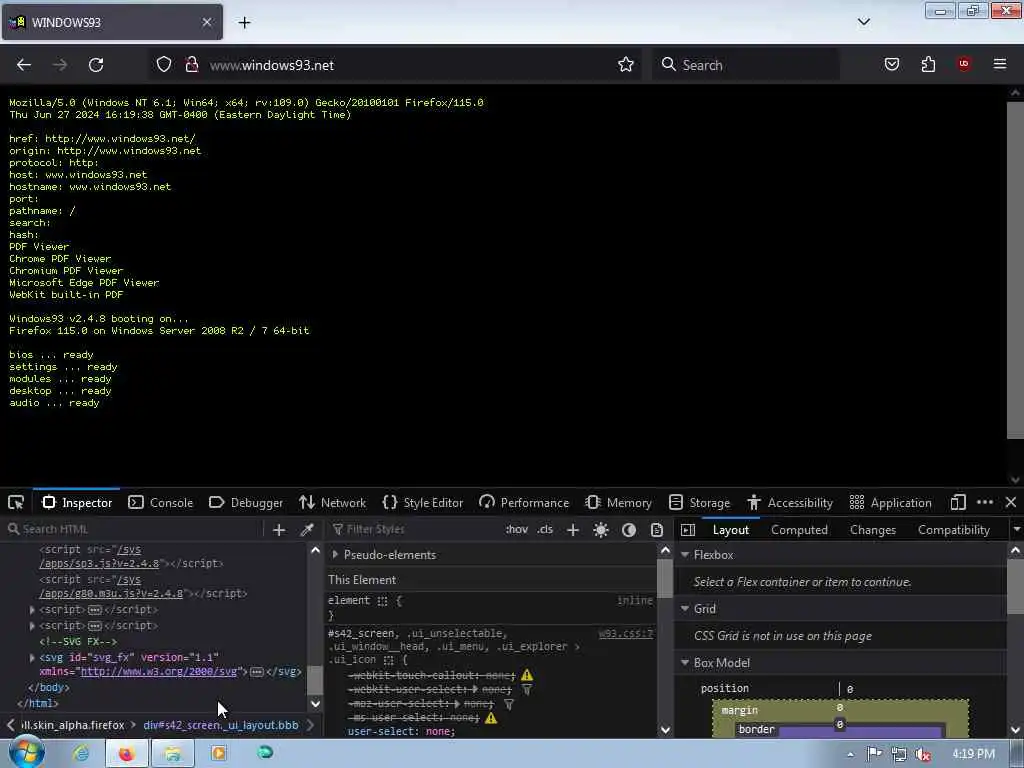
Task: Close the developer tools panel
Action: click(1010, 502)
